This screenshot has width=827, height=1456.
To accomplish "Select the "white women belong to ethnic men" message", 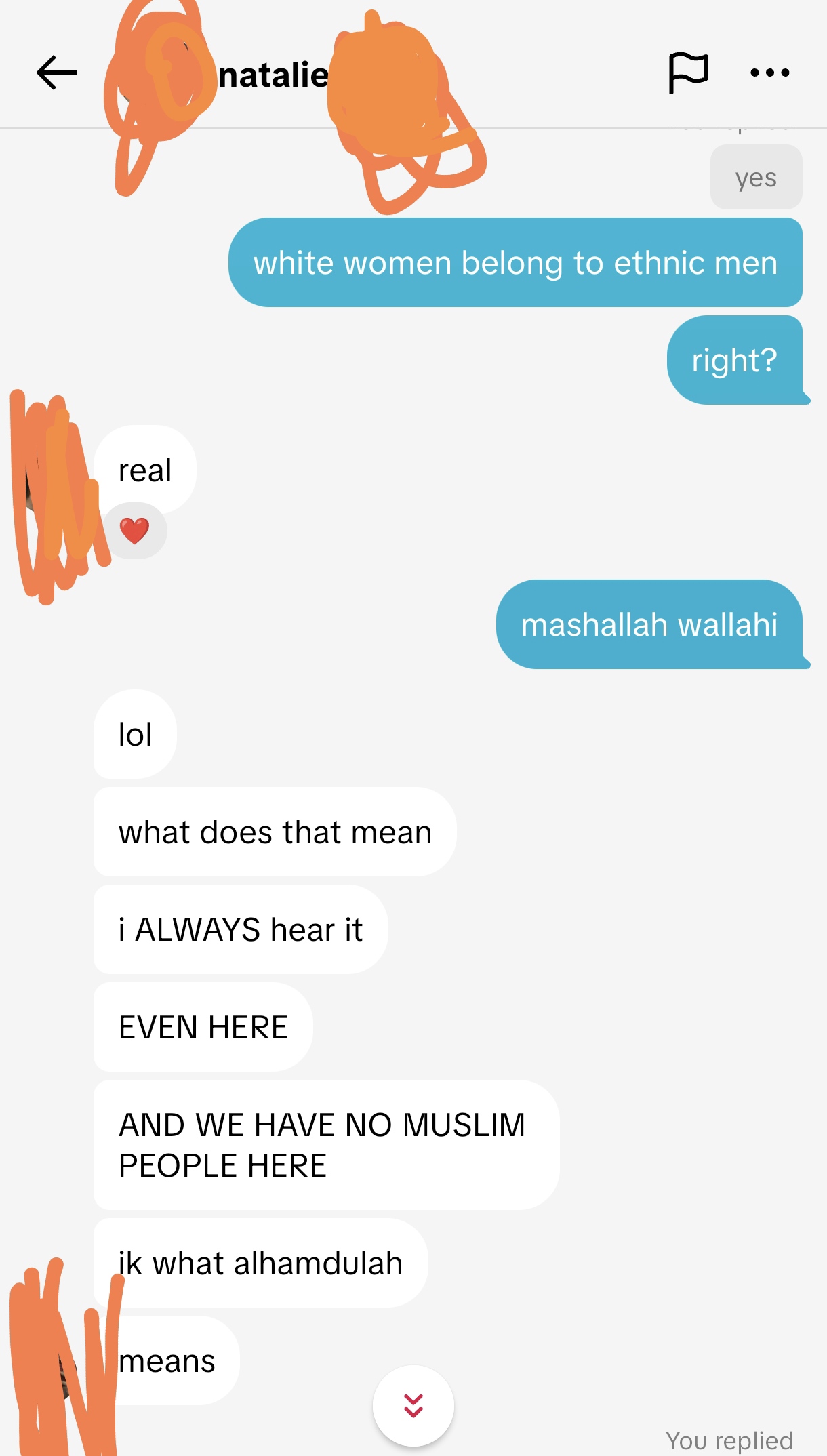I will click(515, 262).
